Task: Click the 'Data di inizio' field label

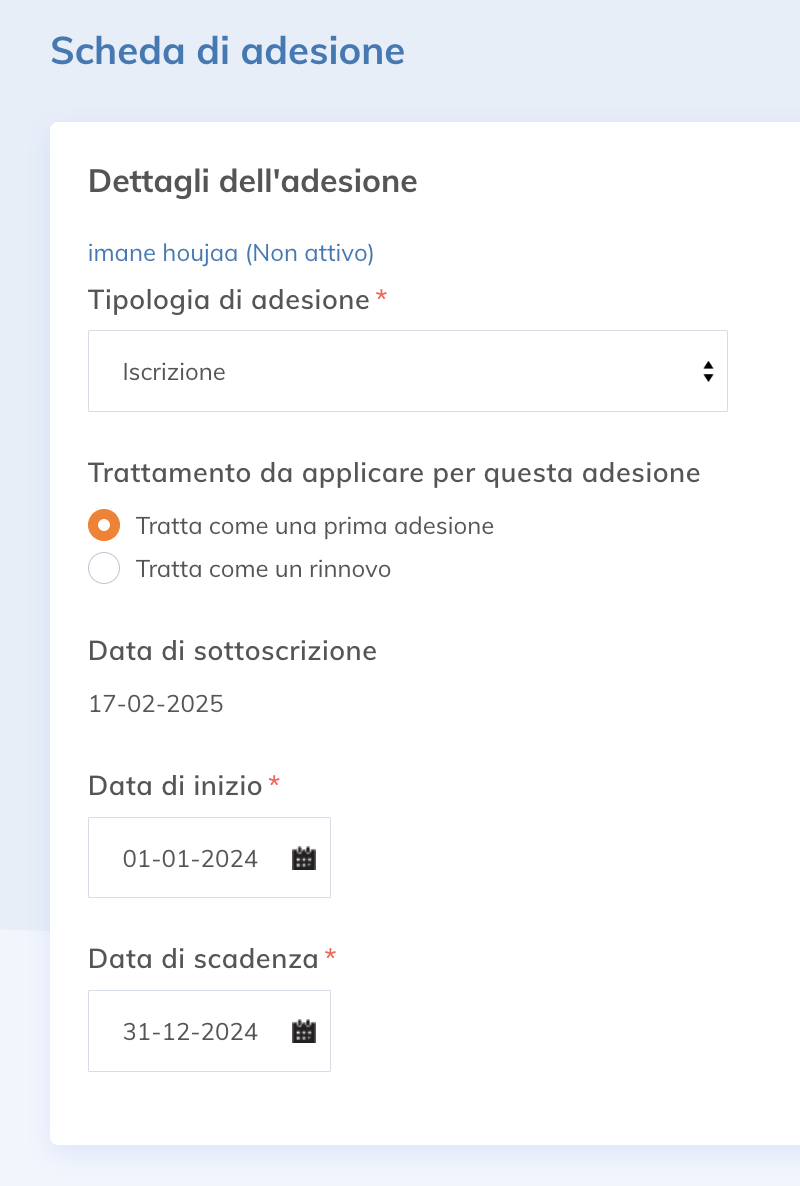Action: (x=175, y=786)
